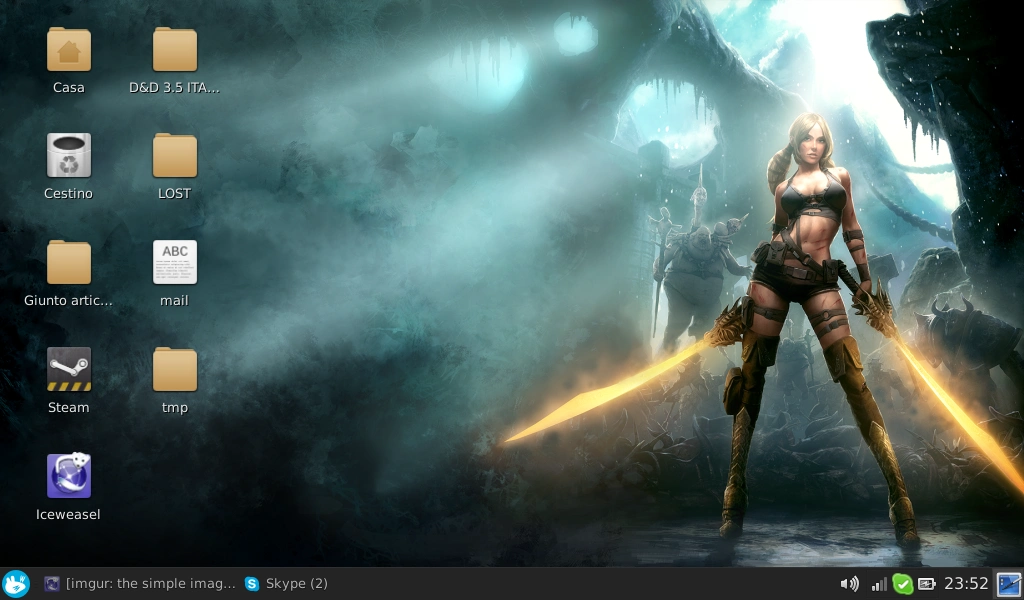The image size is (1024, 600).
Task: Click the show desktop button in panel
Action: tap(1008, 584)
